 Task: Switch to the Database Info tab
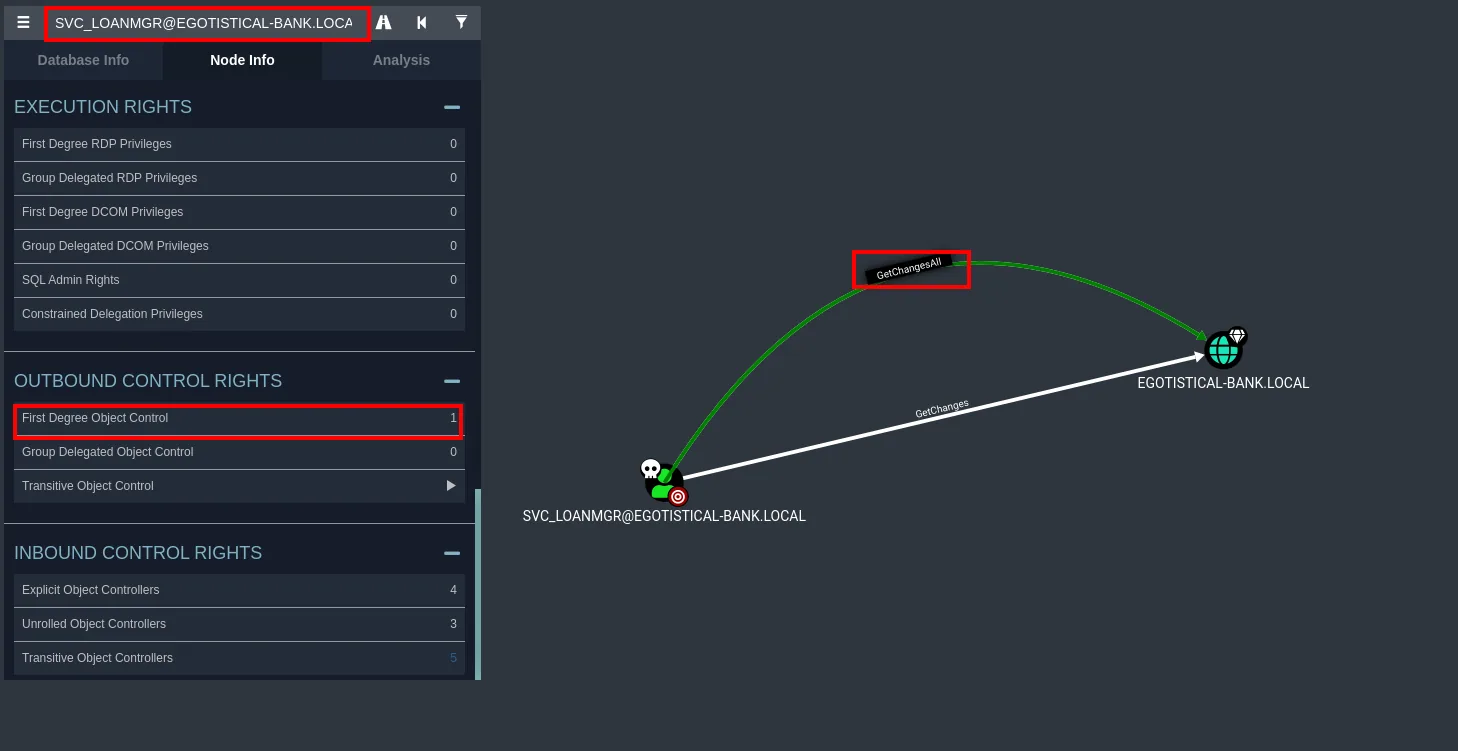tap(83, 60)
